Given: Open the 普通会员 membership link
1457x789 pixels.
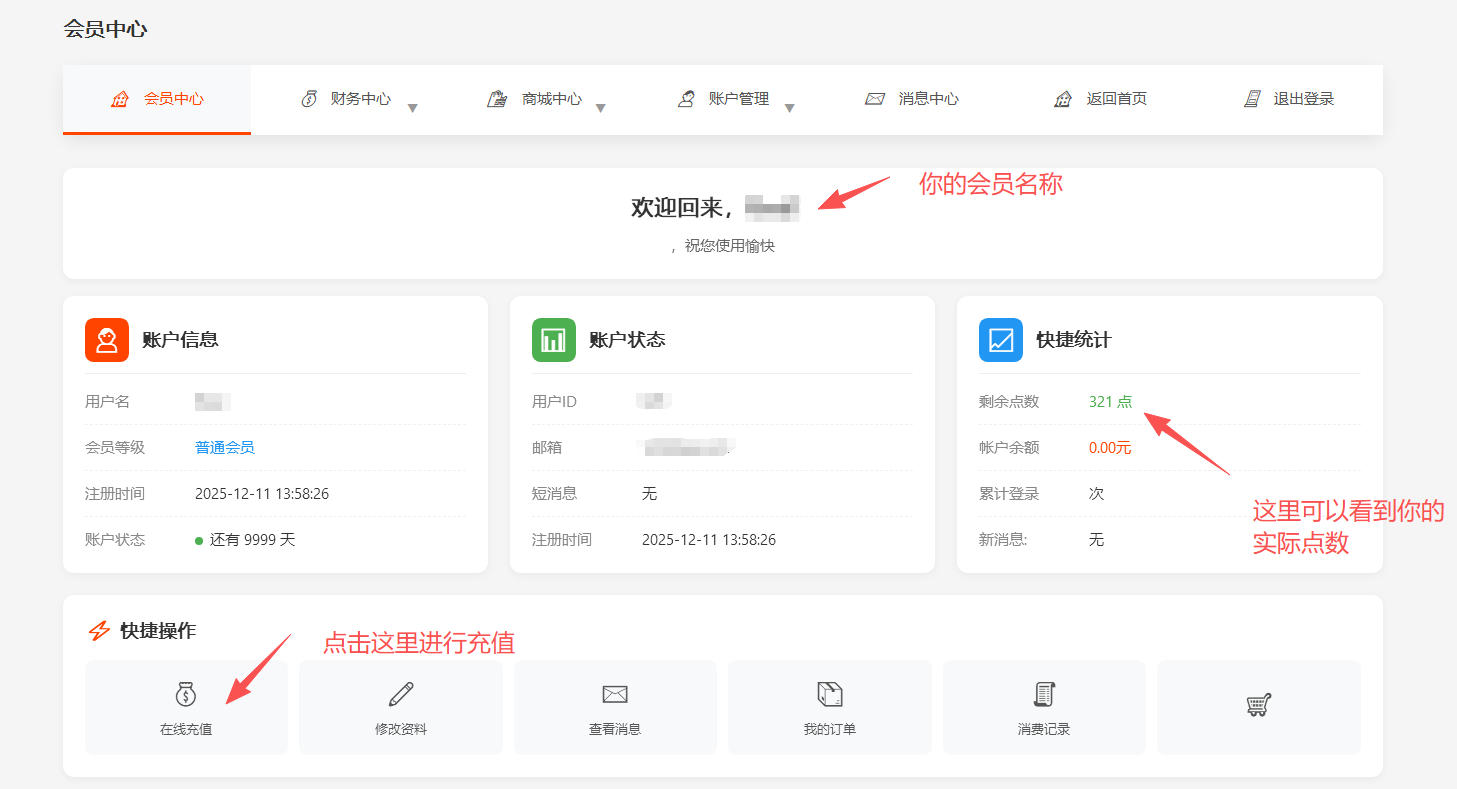Looking at the screenshot, I should pos(224,446).
